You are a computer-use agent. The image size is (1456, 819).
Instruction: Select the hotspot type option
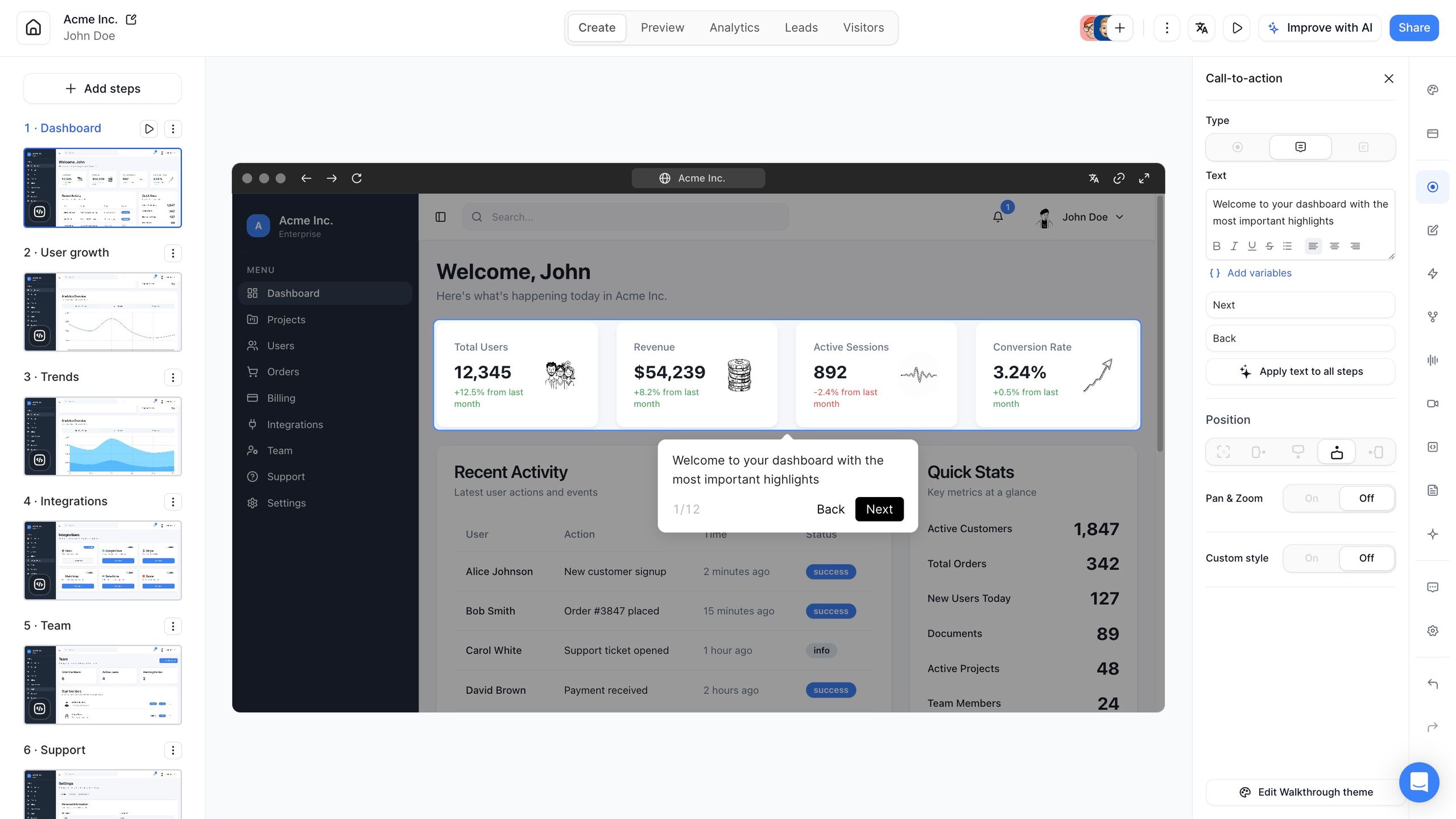[x=1238, y=147]
